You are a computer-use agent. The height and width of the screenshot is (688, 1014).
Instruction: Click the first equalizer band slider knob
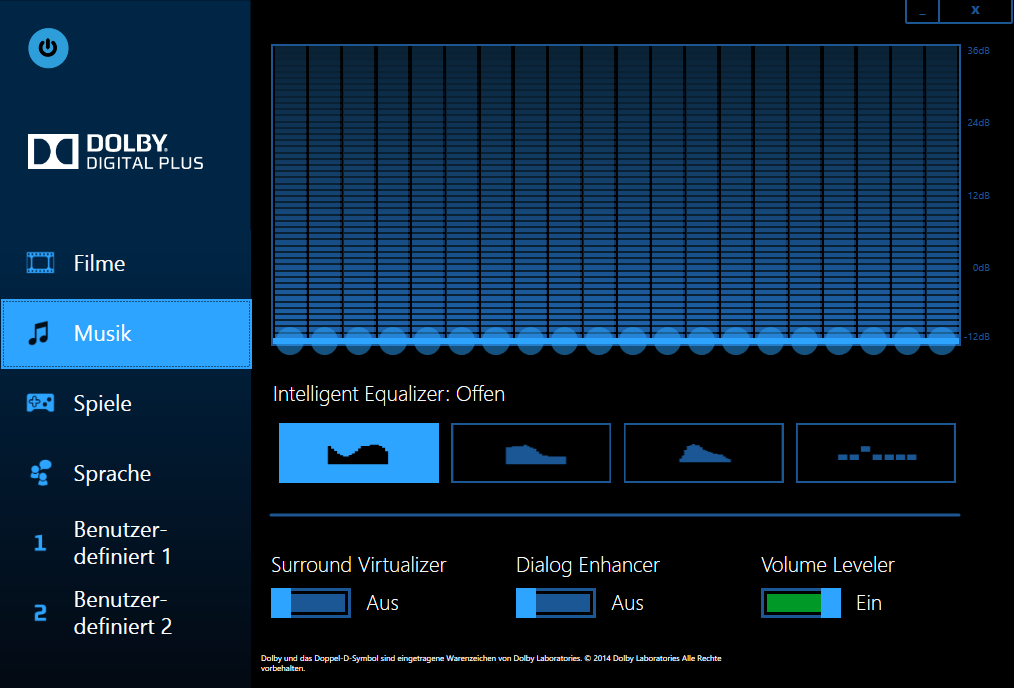290,341
